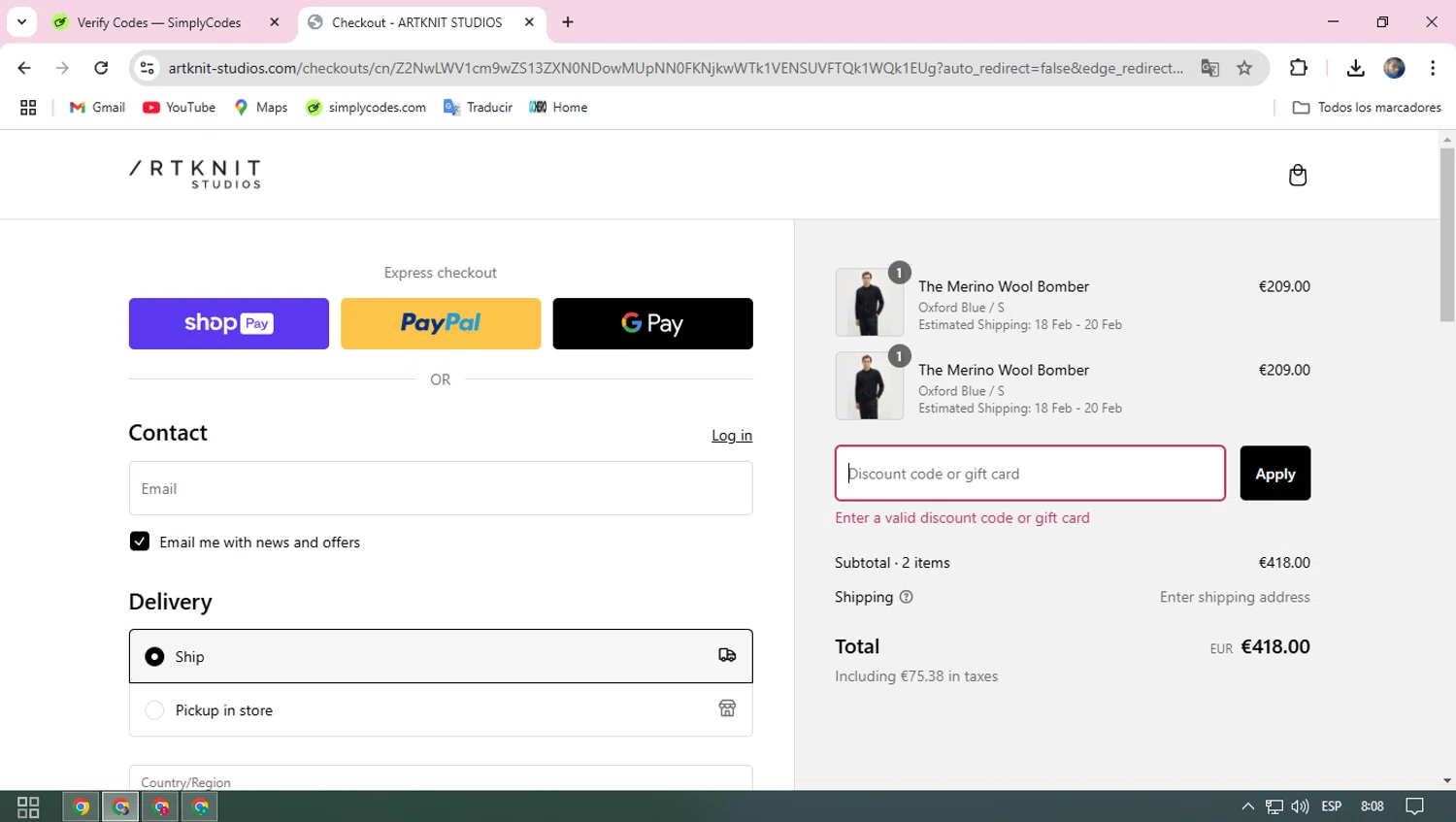
Task: Click the 'Including €75.38 in taxes' text
Action: 916,676
